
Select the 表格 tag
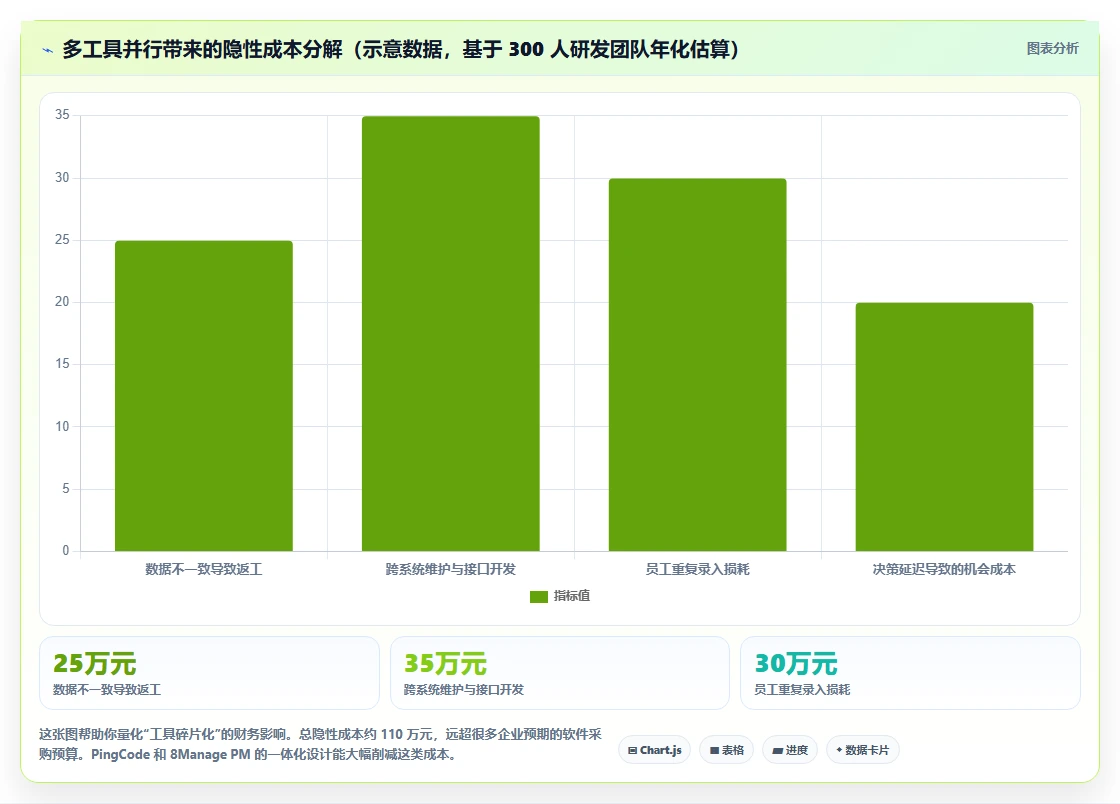point(726,750)
